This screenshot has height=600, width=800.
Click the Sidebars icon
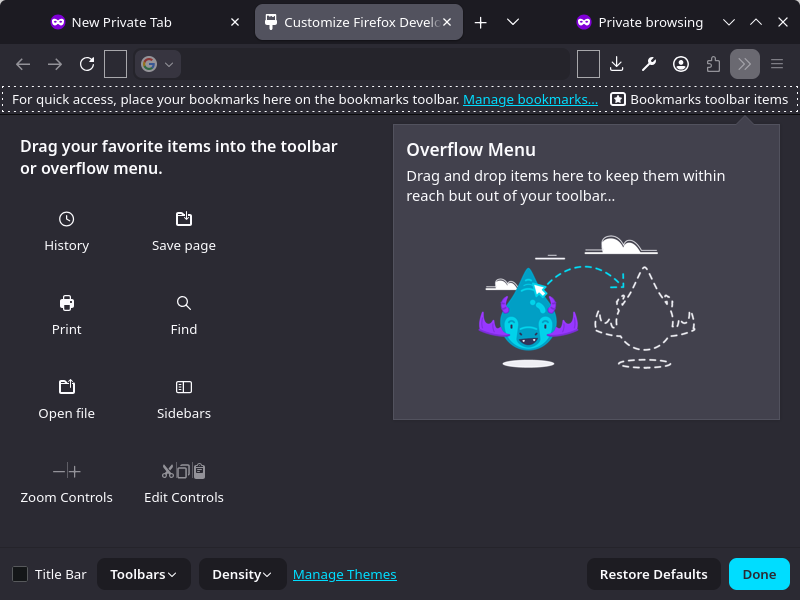(183, 387)
